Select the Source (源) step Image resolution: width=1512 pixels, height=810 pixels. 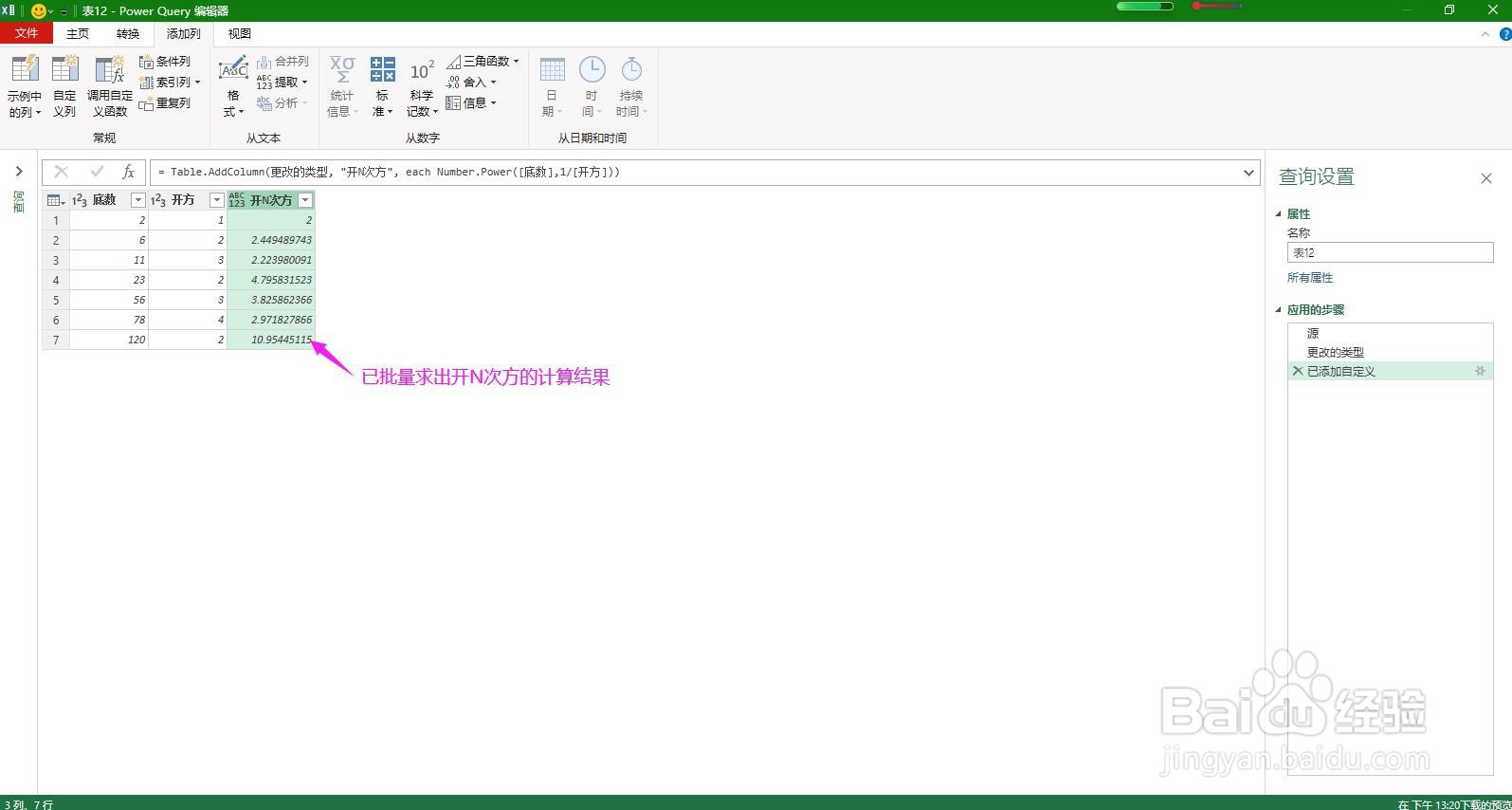1390,333
